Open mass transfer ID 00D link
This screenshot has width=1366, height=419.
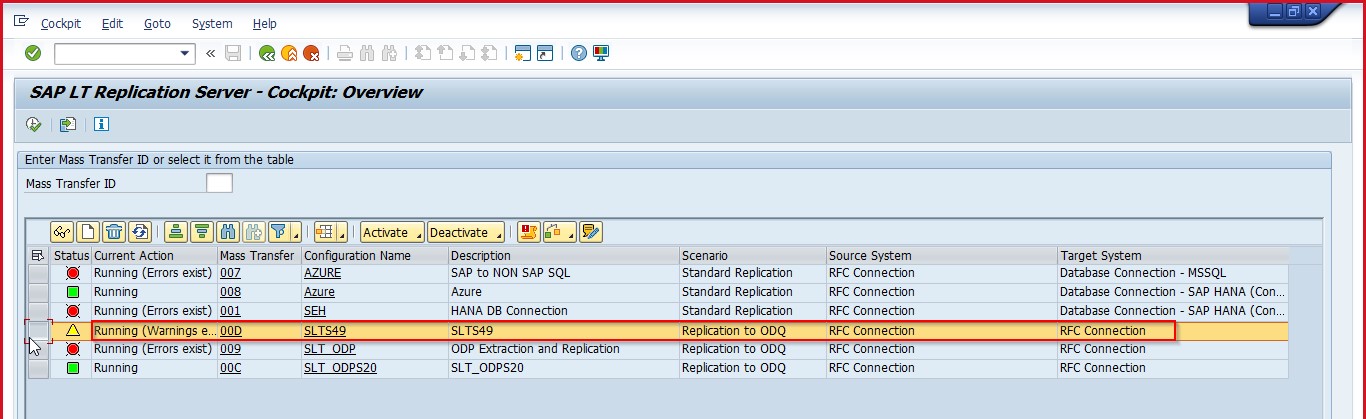point(231,331)
